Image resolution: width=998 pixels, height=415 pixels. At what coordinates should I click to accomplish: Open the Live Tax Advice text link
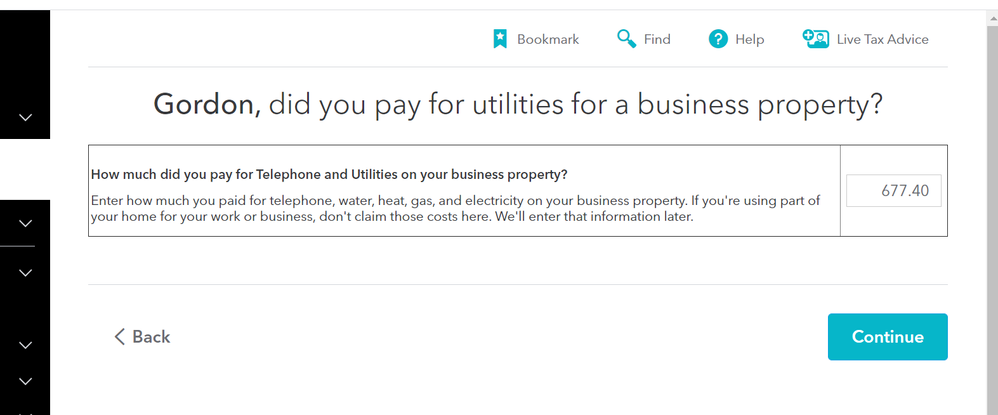(x=882, y=39)
